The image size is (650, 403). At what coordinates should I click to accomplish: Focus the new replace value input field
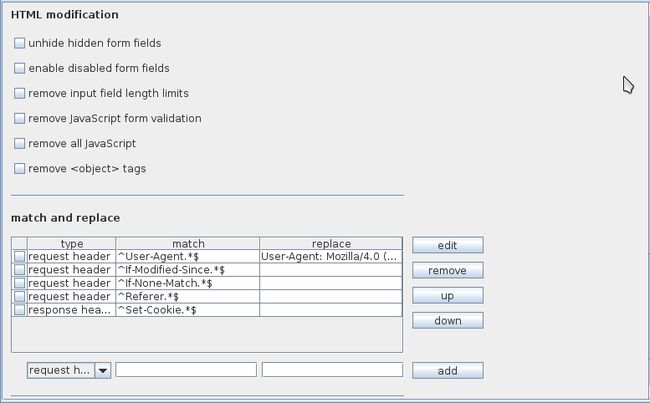point(332,370)
